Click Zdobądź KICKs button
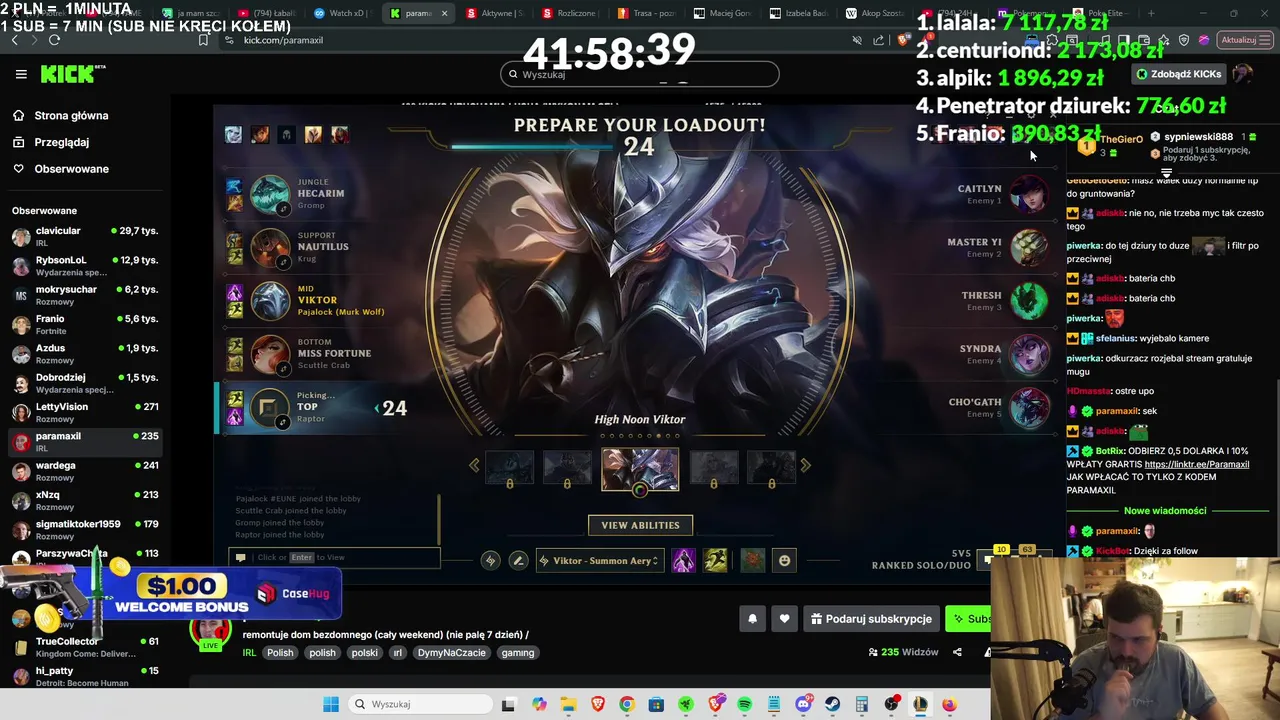Screen dimensions: 1280x720 [1178, 74]
